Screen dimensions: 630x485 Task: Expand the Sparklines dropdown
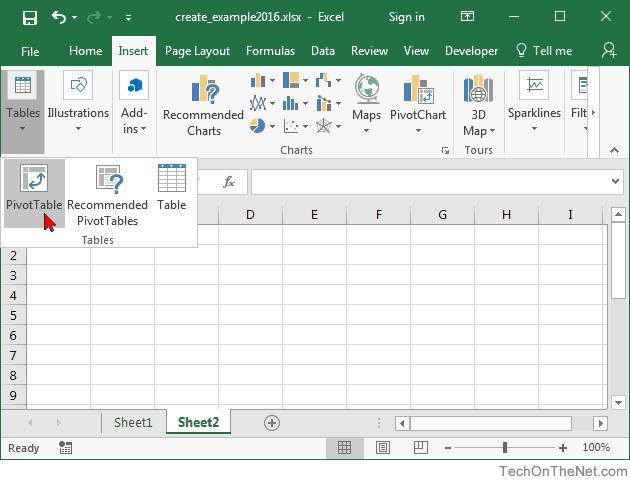pyautogui.click(x=534, y=103)
